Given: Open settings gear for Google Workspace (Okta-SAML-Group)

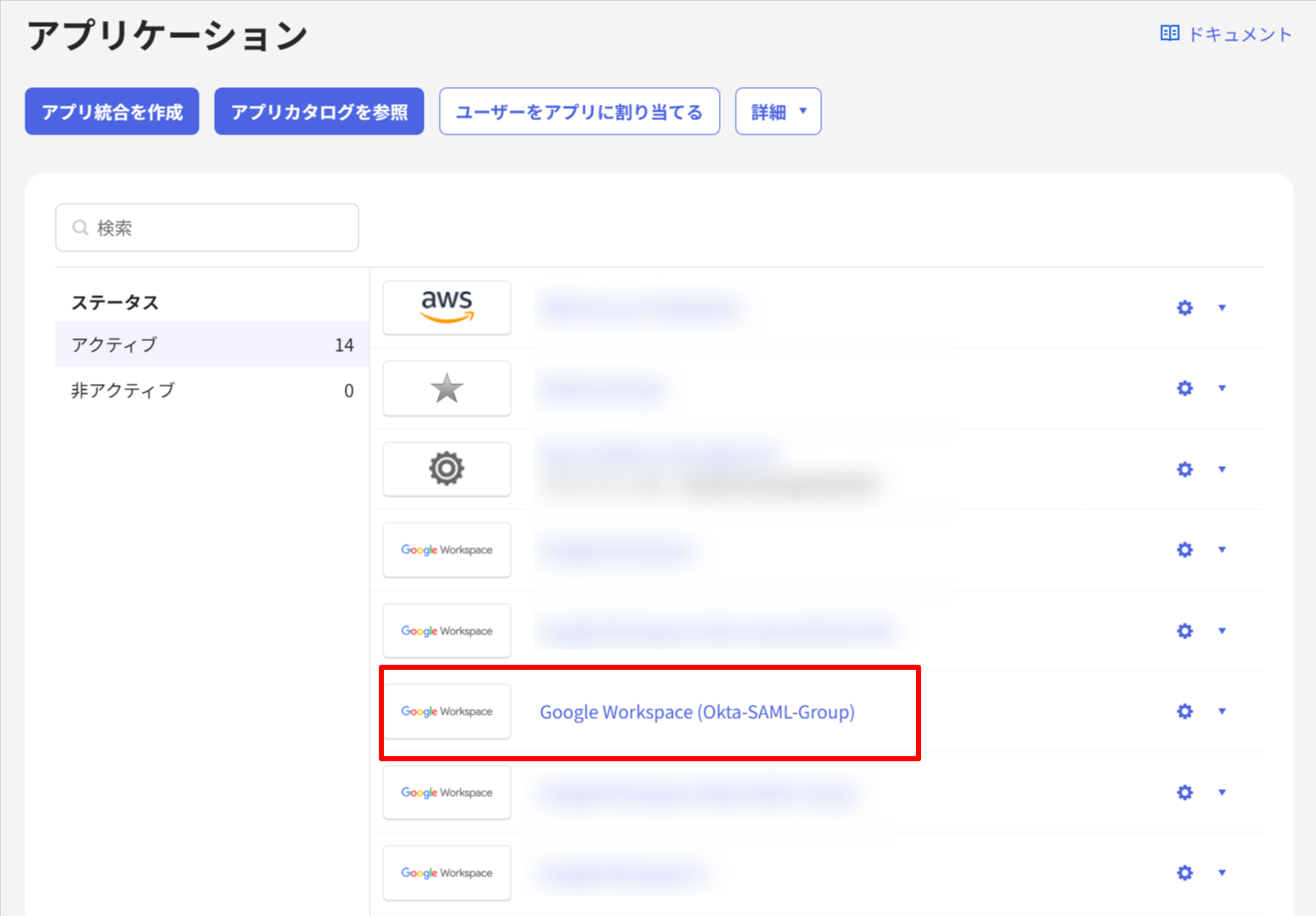Looking at the screenshot, I should 1184,711.
